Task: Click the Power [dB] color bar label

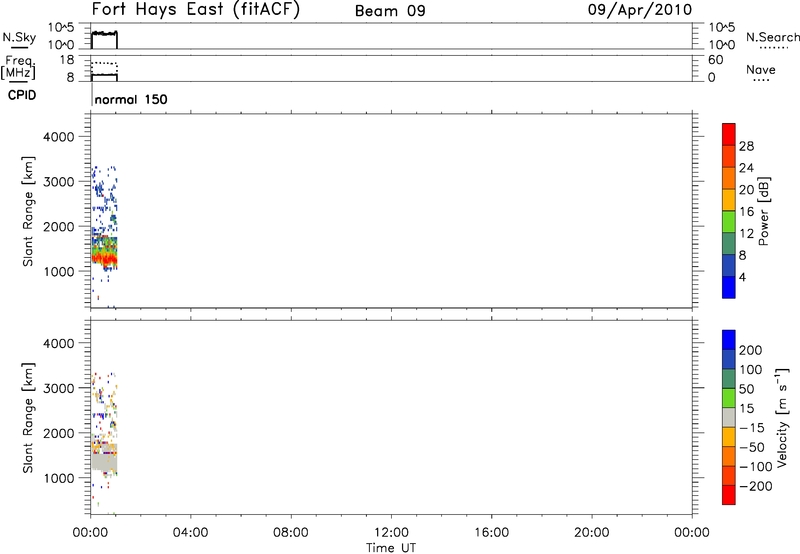Action: tap(763, 213)
